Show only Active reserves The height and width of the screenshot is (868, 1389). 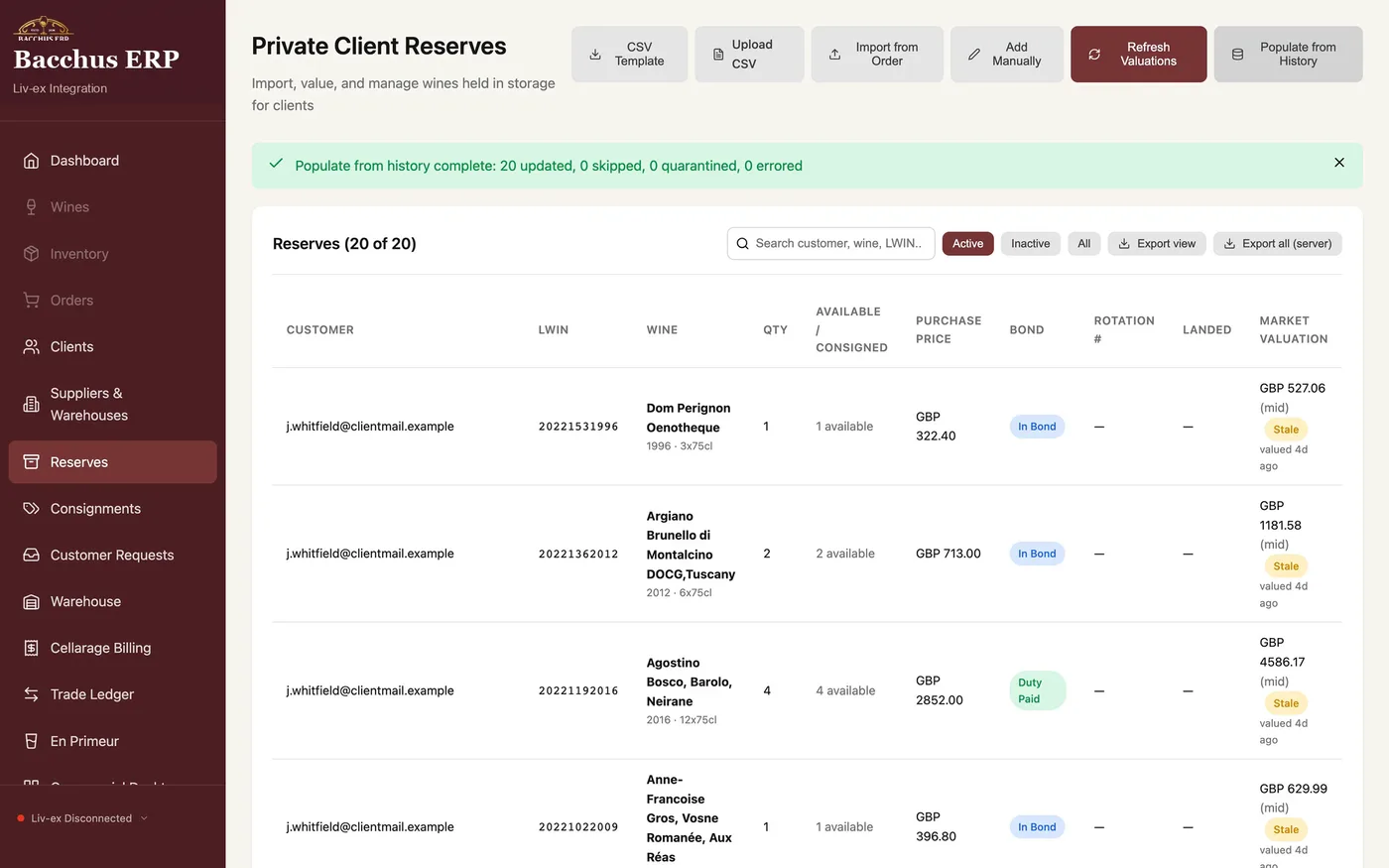tap(968, 244)
